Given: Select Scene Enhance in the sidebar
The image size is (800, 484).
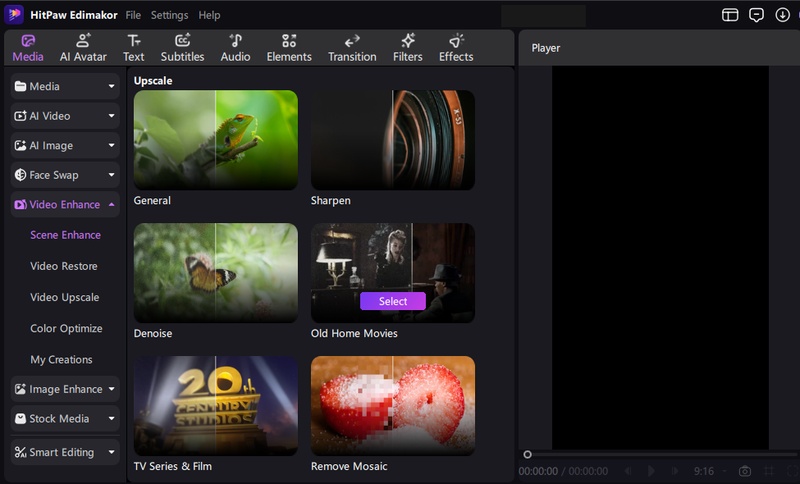Looking at the screenshot, I should point(65,235).
